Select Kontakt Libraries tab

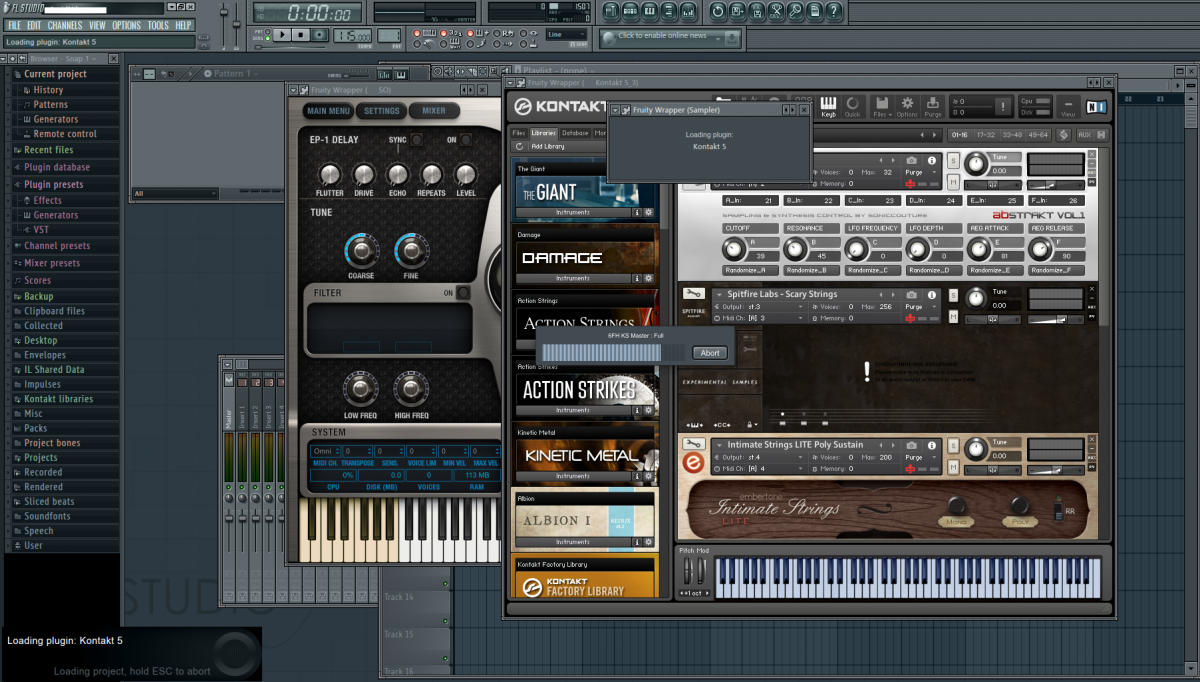(x=544, y=133)
